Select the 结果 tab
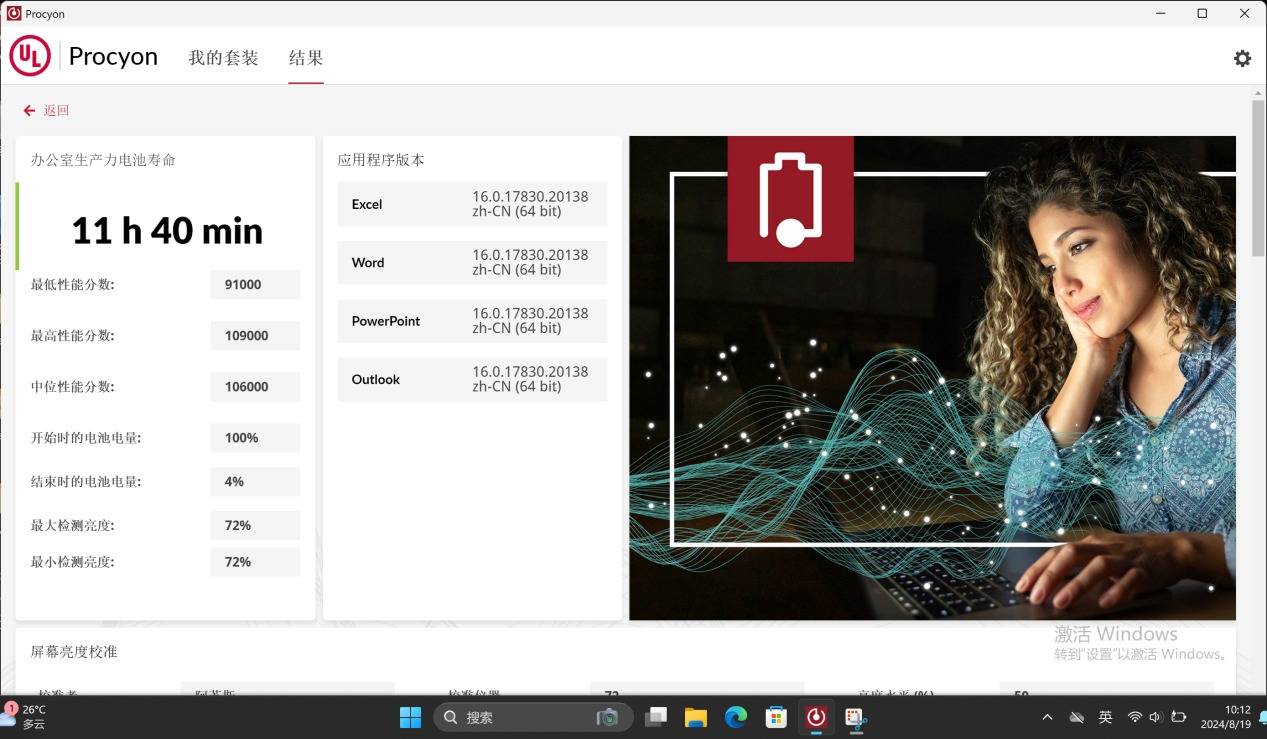This screenshot has width=1267, height=739. click(306, 58)
